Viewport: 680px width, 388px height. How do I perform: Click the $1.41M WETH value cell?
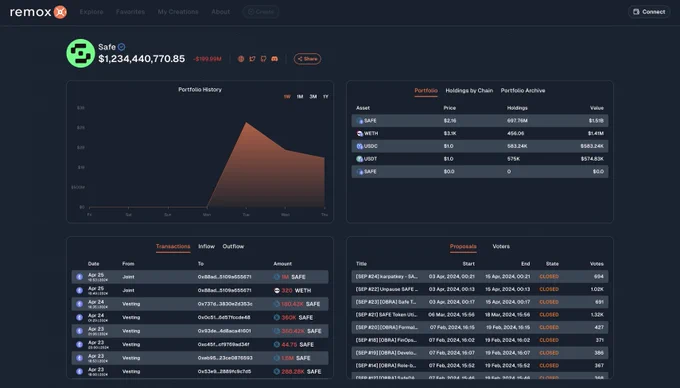(595, 134)
